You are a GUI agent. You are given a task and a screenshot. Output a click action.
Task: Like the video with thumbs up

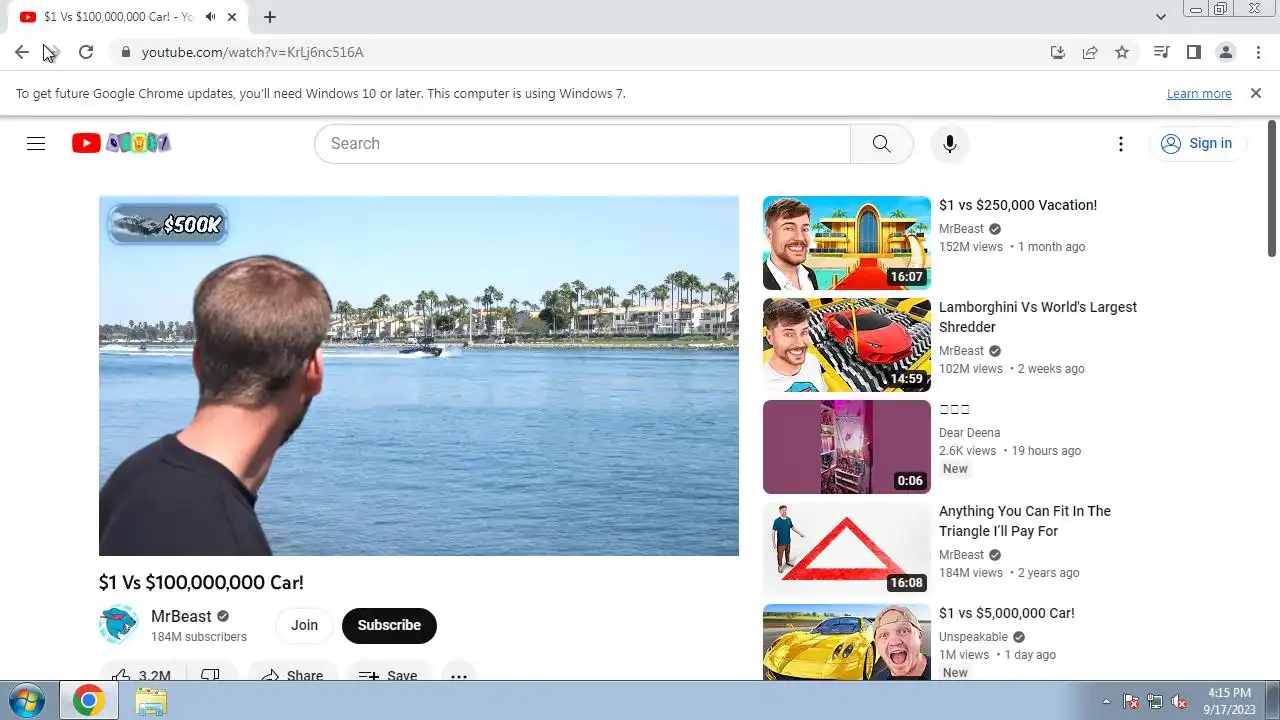pos(143,674)
